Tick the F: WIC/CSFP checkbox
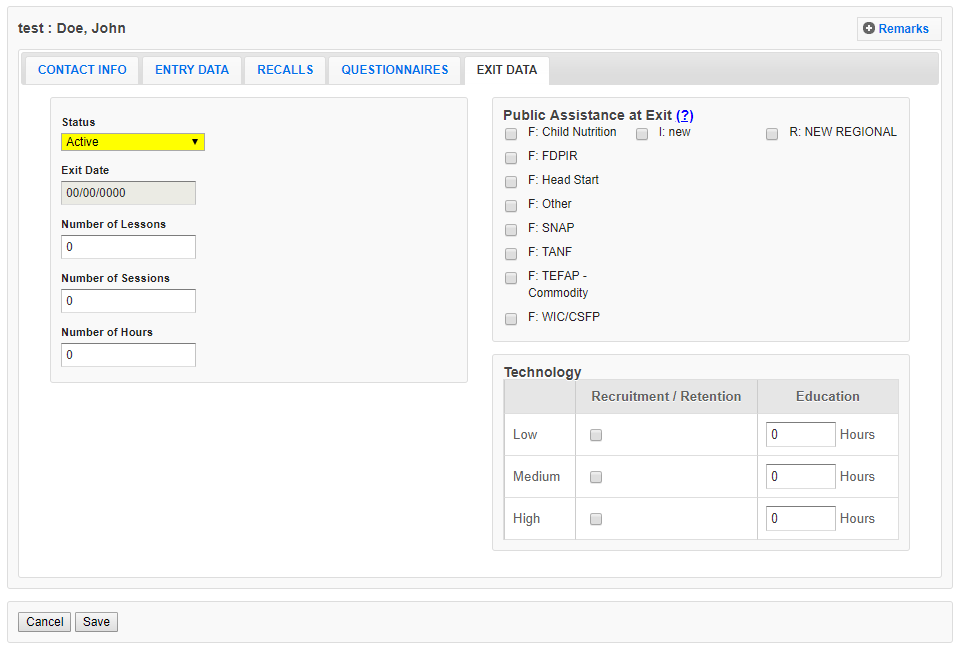 pyautogui.click(x=511, y=319)
